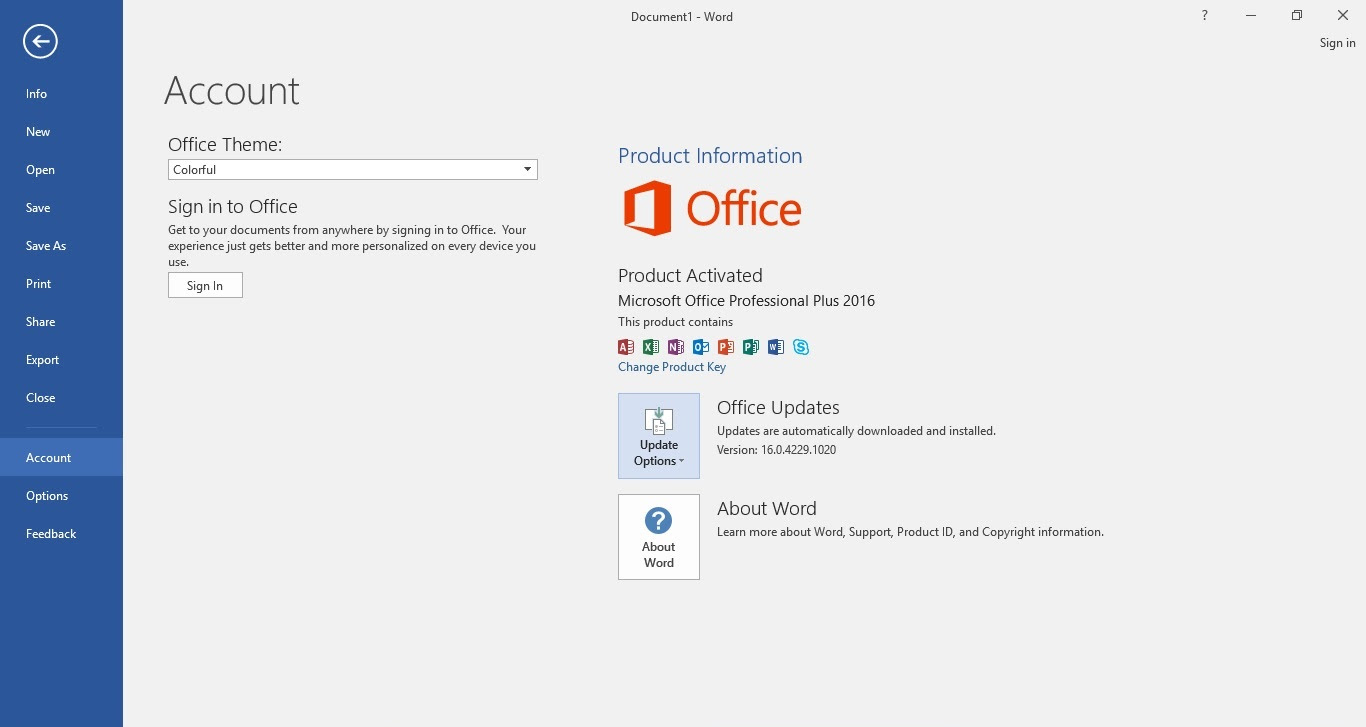Open the About Word button
Image resolution: width=1366 pixels, height=727 pixels.
tap(659, 537)
